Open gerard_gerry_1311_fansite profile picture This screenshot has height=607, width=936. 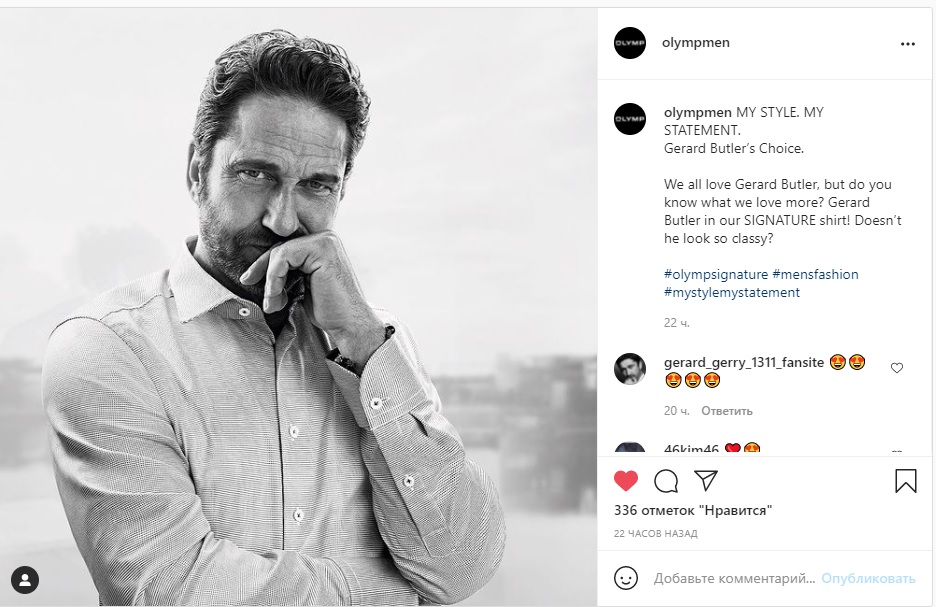point(630,369)
